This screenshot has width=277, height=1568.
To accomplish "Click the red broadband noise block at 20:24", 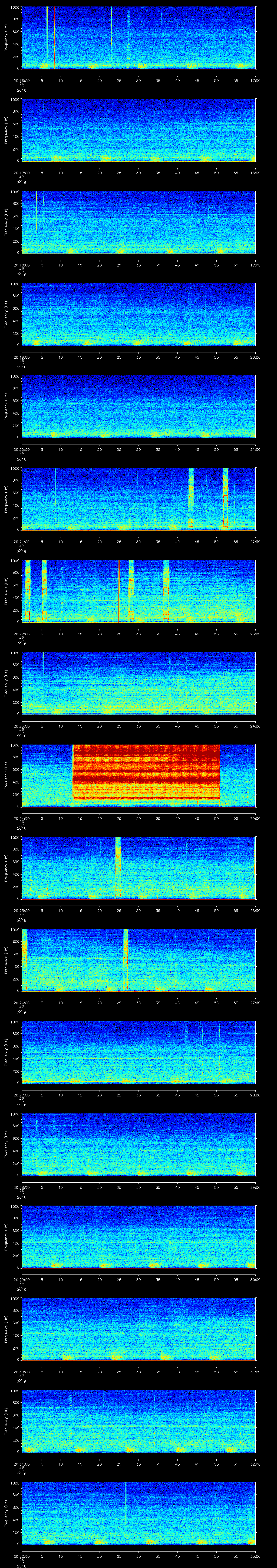I will coord(146,772).
